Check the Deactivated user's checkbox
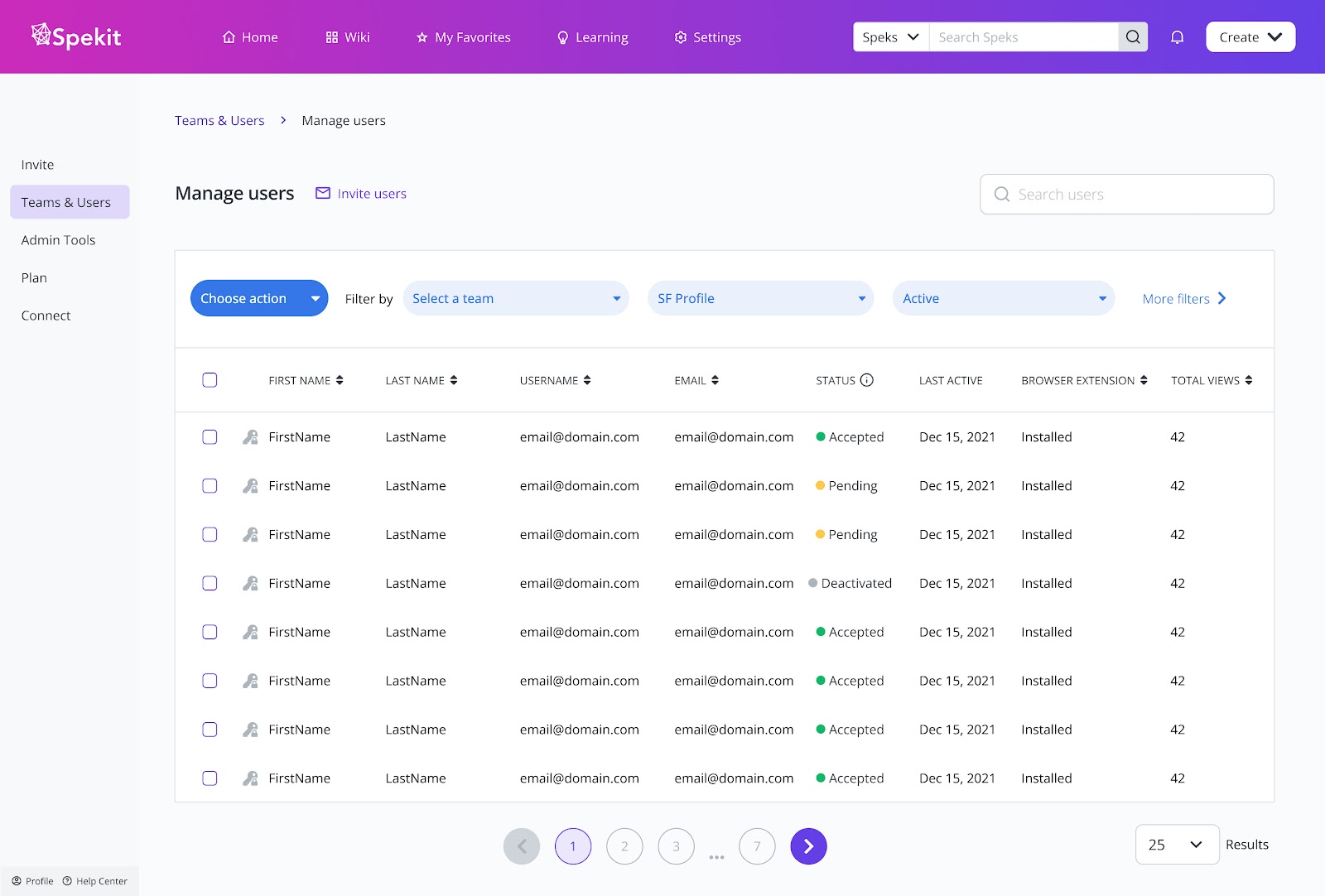Image resolution: width=1325 pixels, height=896 pixels. coord(210,584)
